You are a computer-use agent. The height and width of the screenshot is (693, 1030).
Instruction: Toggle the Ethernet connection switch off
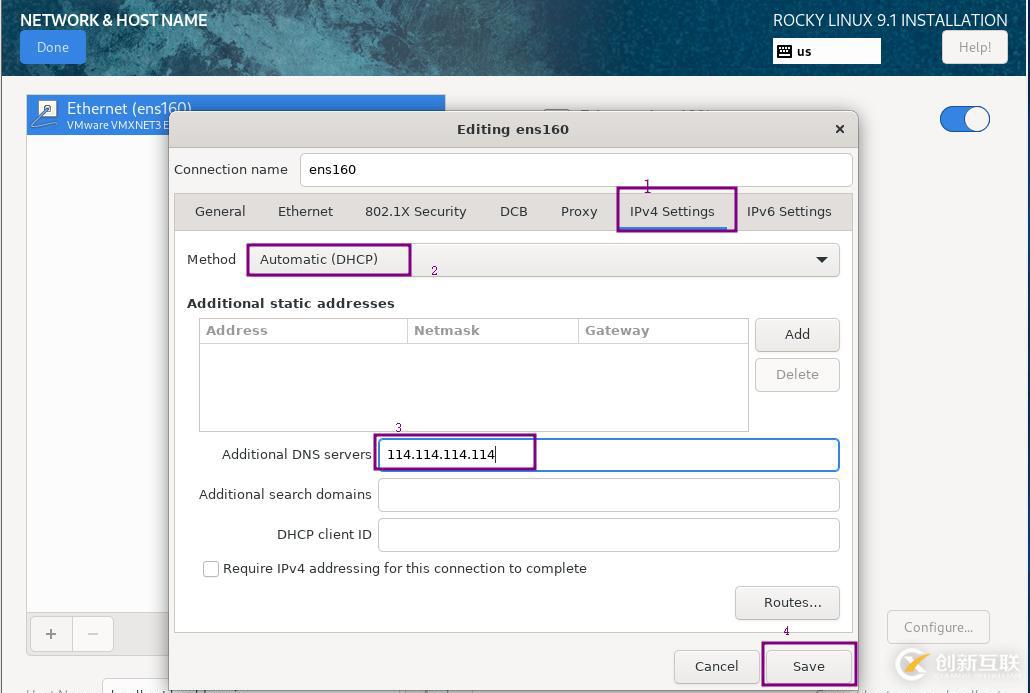point(964,119)
